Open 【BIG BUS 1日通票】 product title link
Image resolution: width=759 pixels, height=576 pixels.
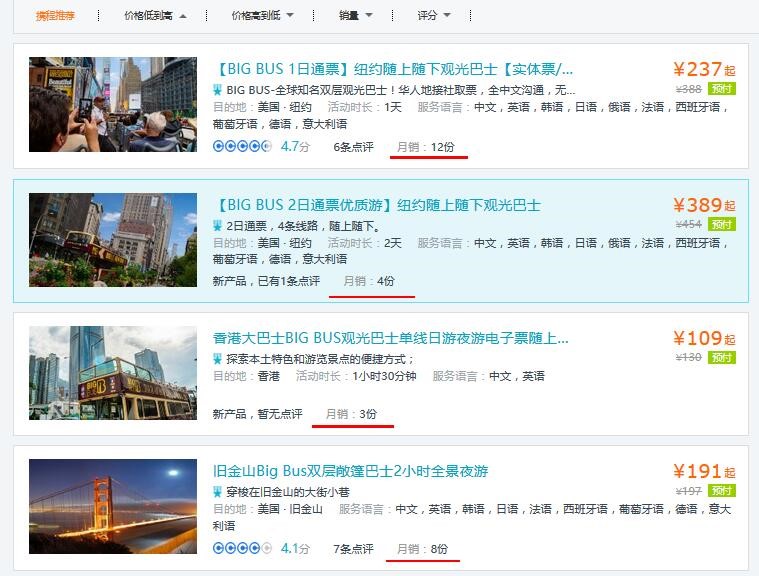393,69
